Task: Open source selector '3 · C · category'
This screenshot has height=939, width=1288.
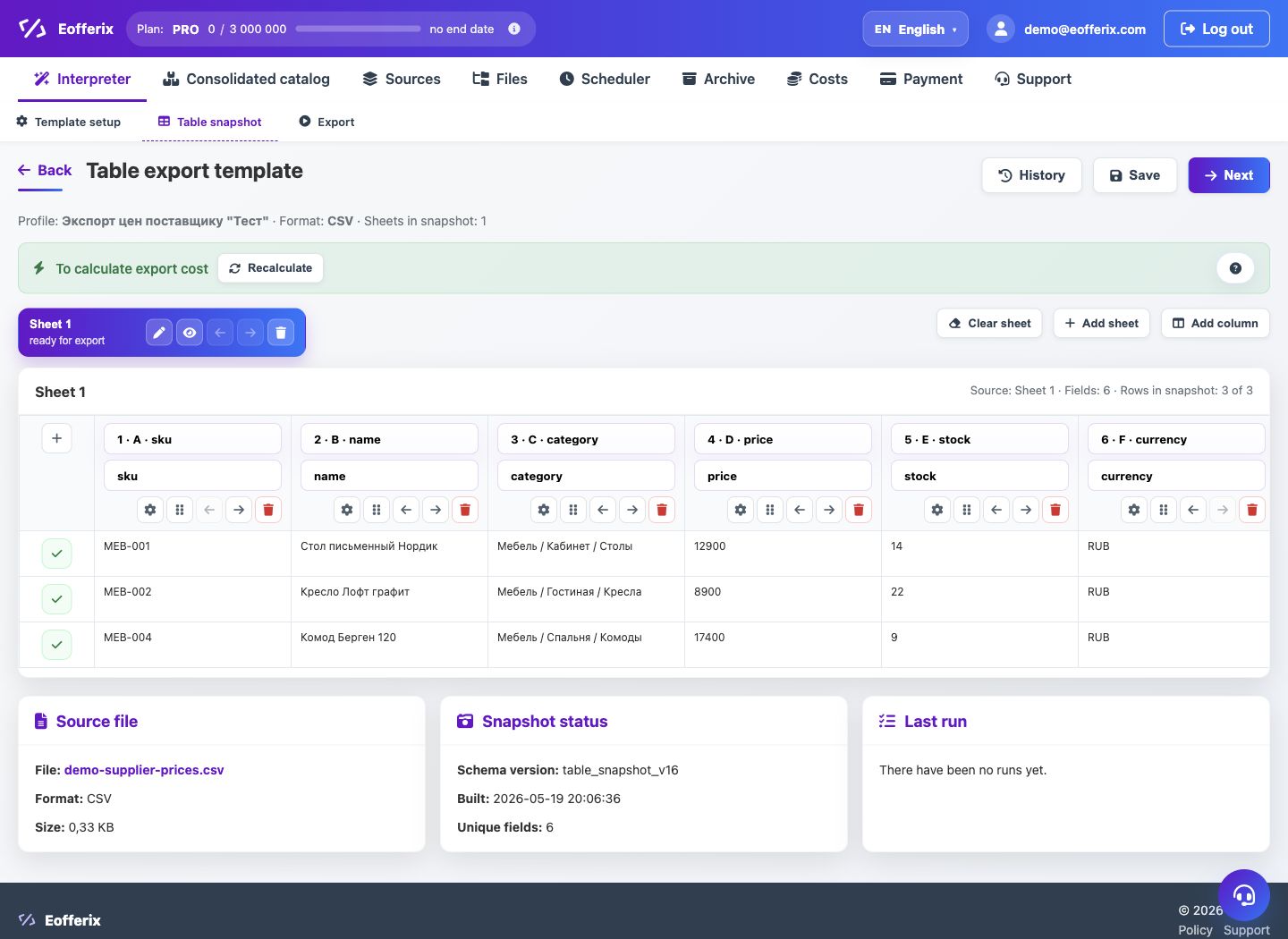Action: coord(586,439)
